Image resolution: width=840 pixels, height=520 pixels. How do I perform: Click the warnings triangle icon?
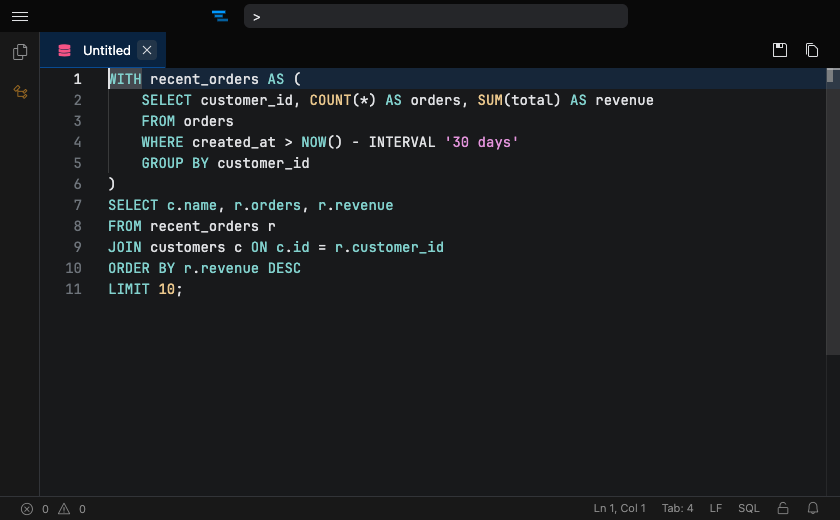click(64, 509)
